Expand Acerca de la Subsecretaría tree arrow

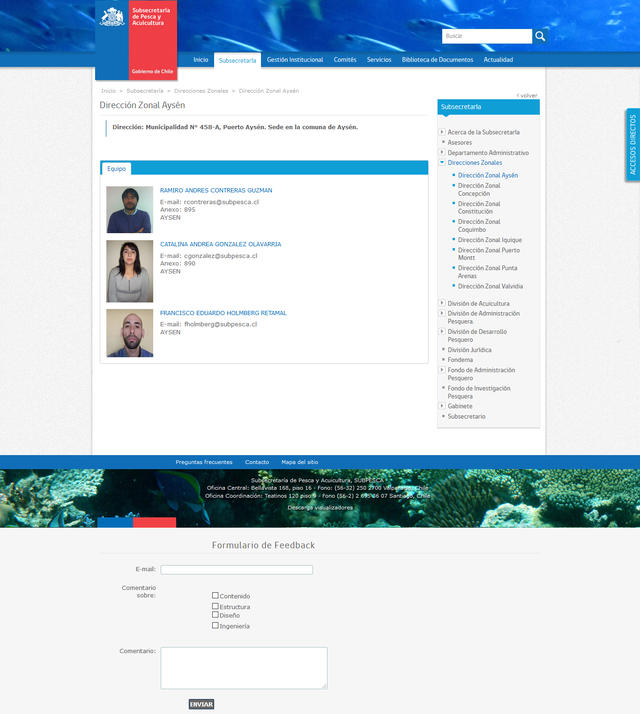(442, 132)
